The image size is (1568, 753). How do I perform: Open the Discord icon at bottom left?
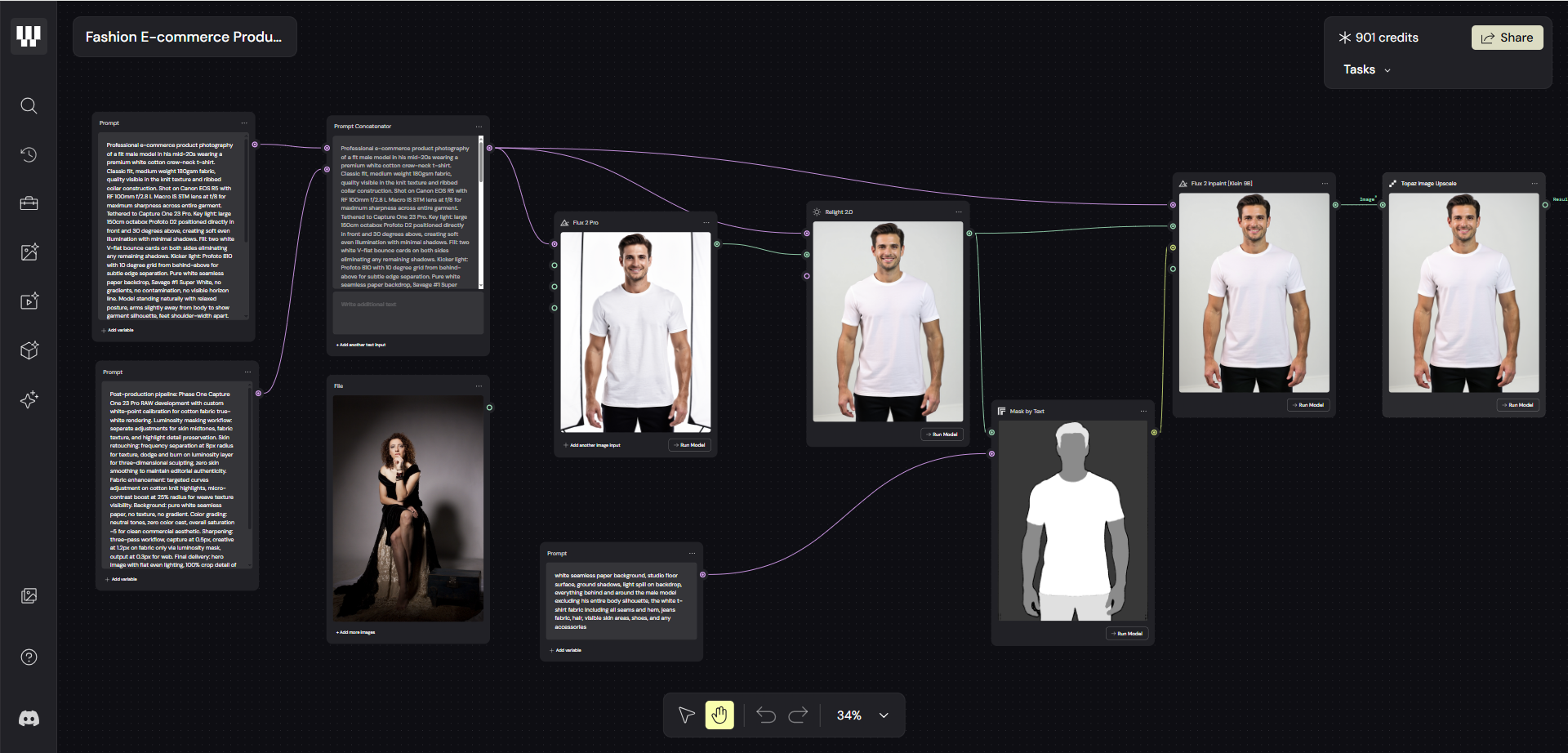[29, 719]
